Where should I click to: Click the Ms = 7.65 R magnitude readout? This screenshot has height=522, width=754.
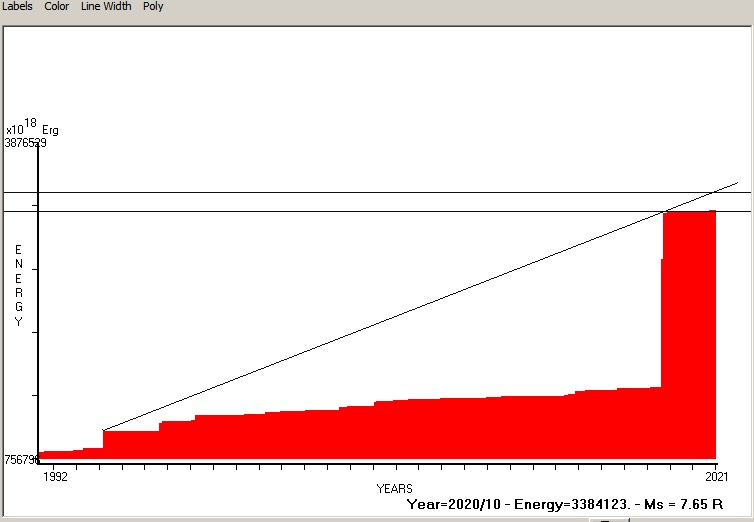click(680, 504)
